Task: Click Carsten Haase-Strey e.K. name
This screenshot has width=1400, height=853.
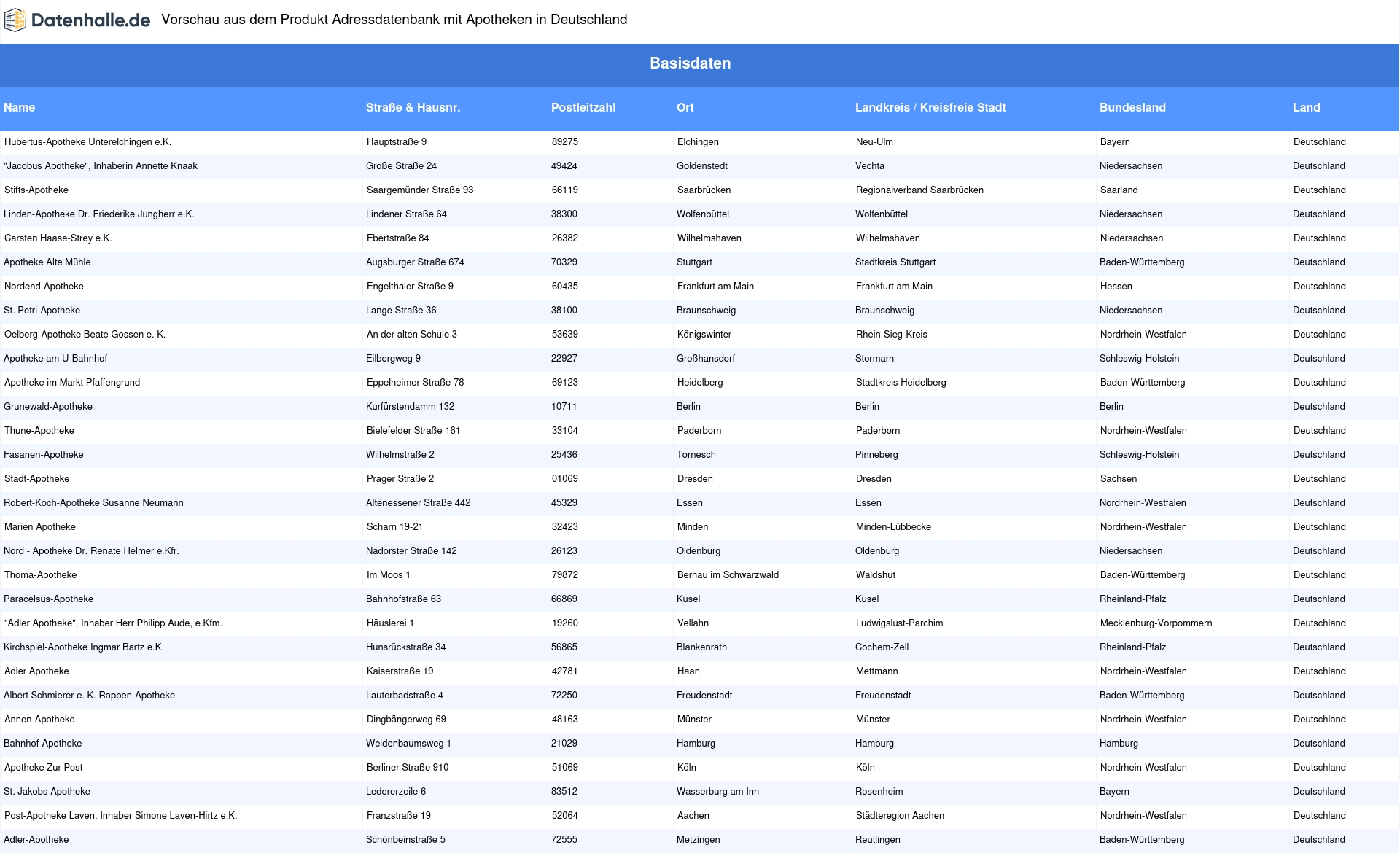Action: pos(58,238)
